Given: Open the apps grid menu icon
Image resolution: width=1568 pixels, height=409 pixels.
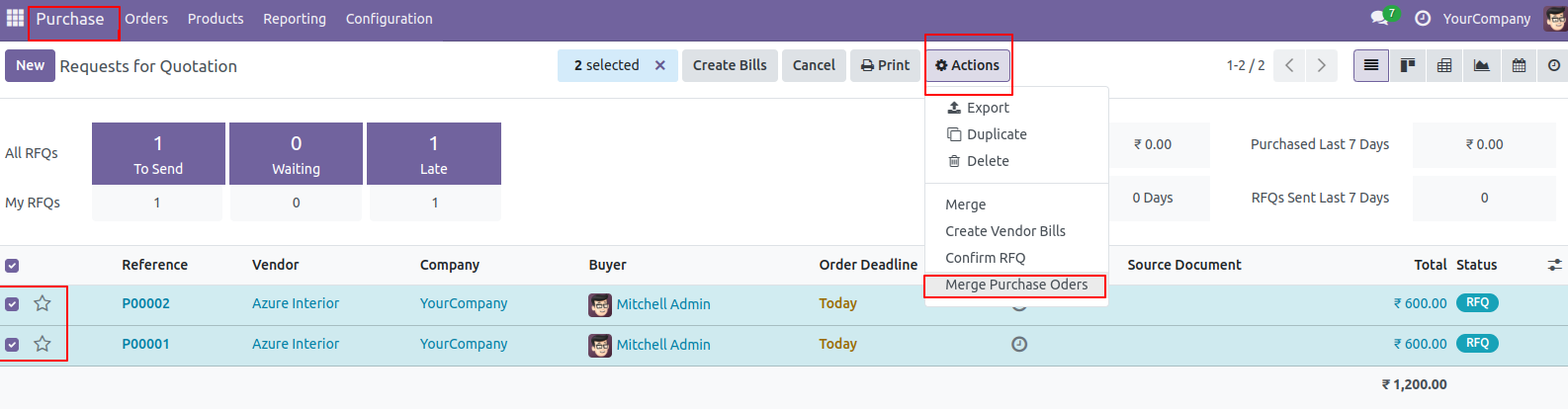Looking at the screenshot, I should click(15, 18).
